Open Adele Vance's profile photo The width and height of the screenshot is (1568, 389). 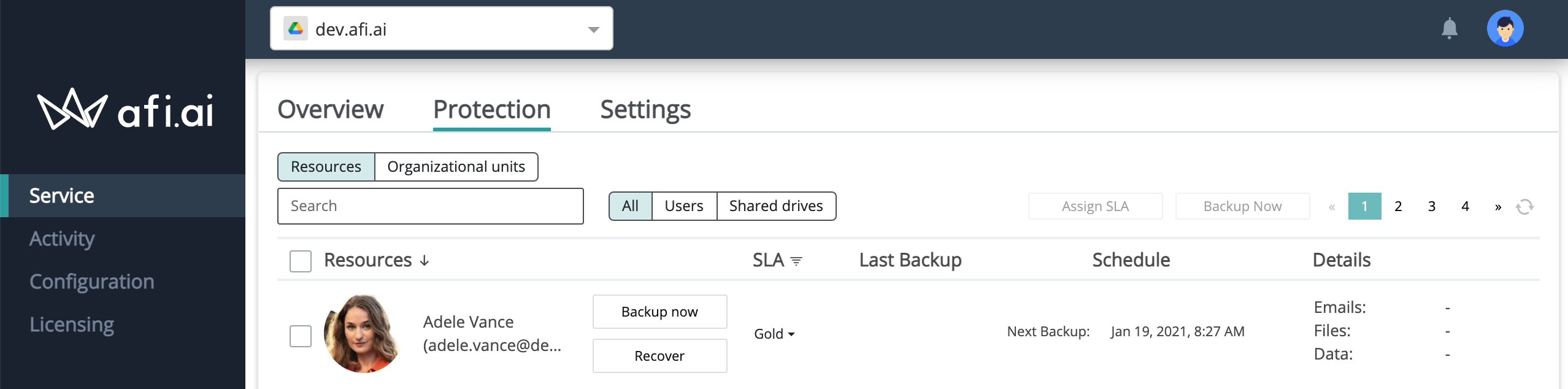click(x=362, y=334)
